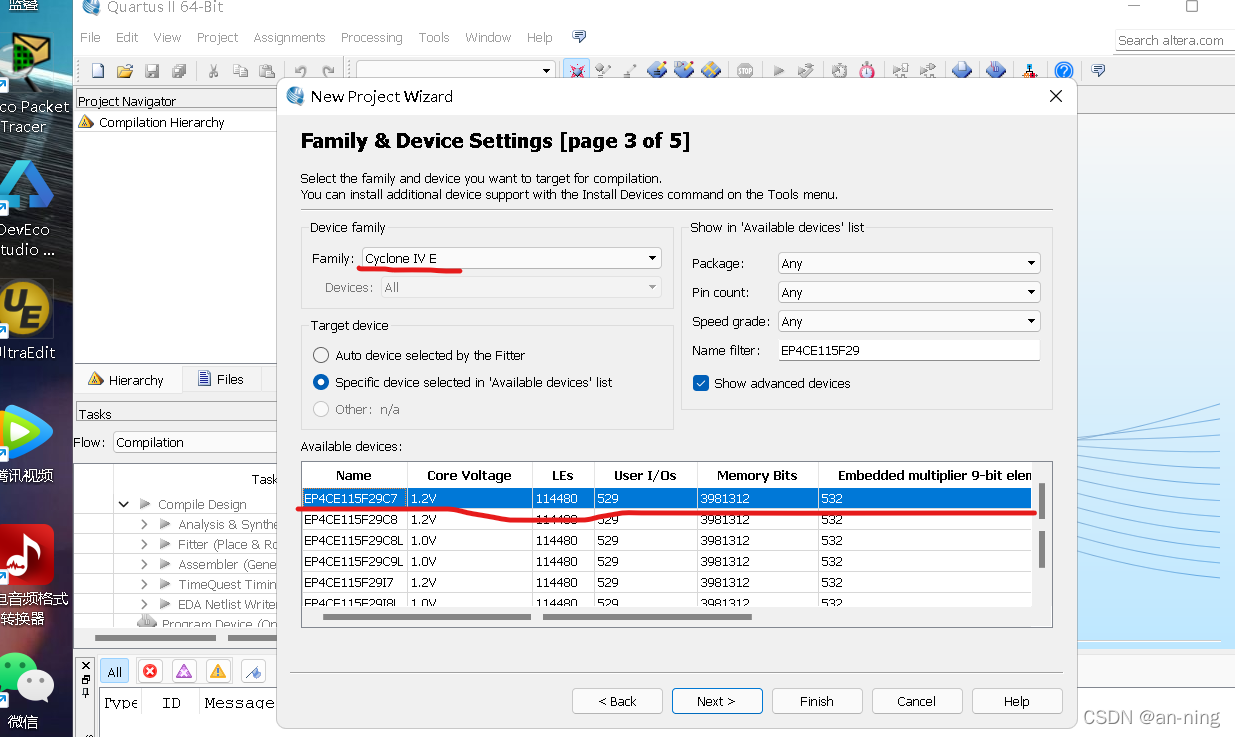Select Specific device selected in Available devices list
Image resolution: width=1235 pixels, height=737 pixels.
(321, 382)
